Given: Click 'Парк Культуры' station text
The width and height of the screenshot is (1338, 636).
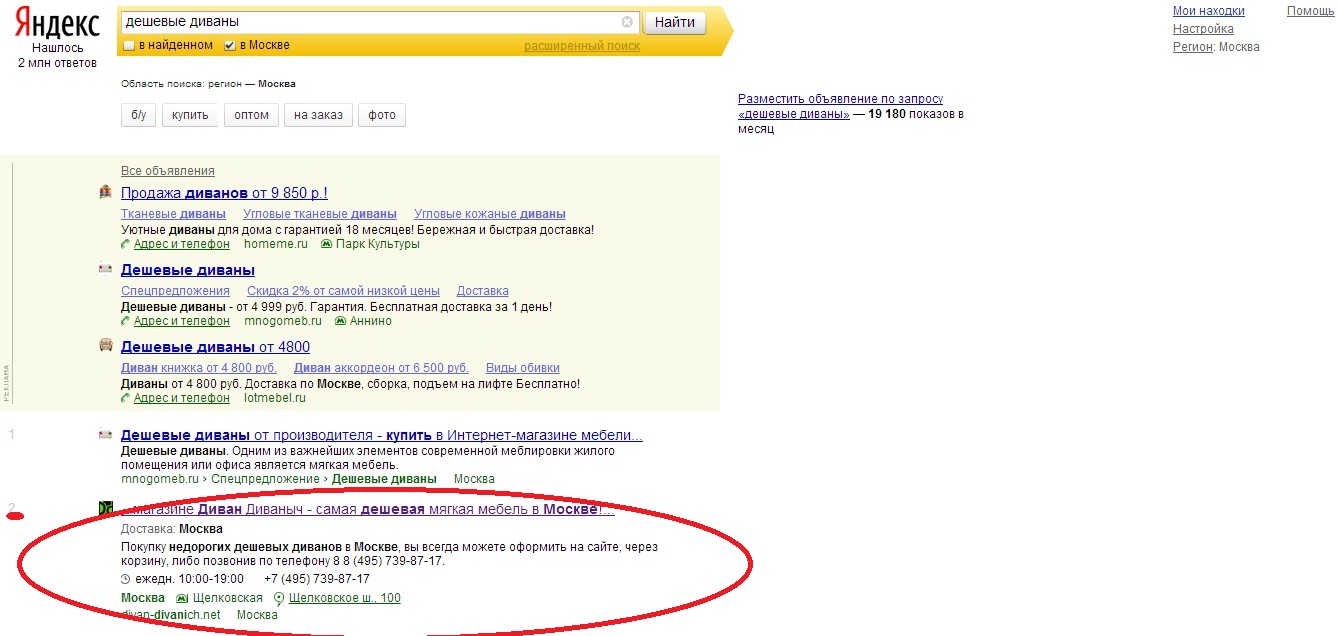Looking at the screenshot, I should pyautogui.click(x=377, y=244).
